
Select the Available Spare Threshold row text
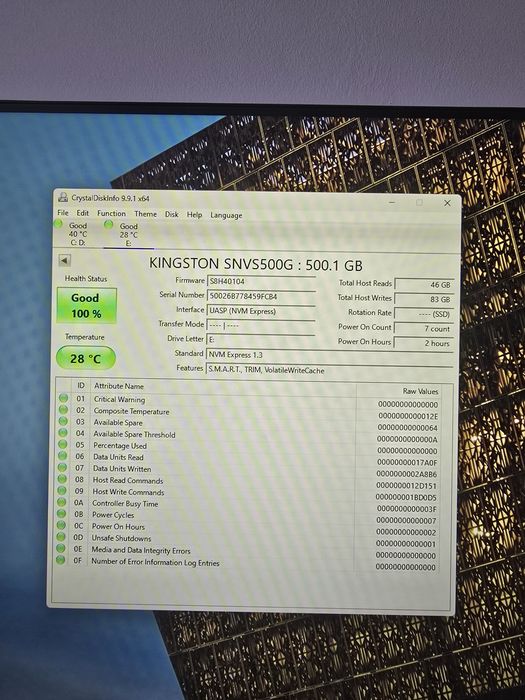[134, 434]
